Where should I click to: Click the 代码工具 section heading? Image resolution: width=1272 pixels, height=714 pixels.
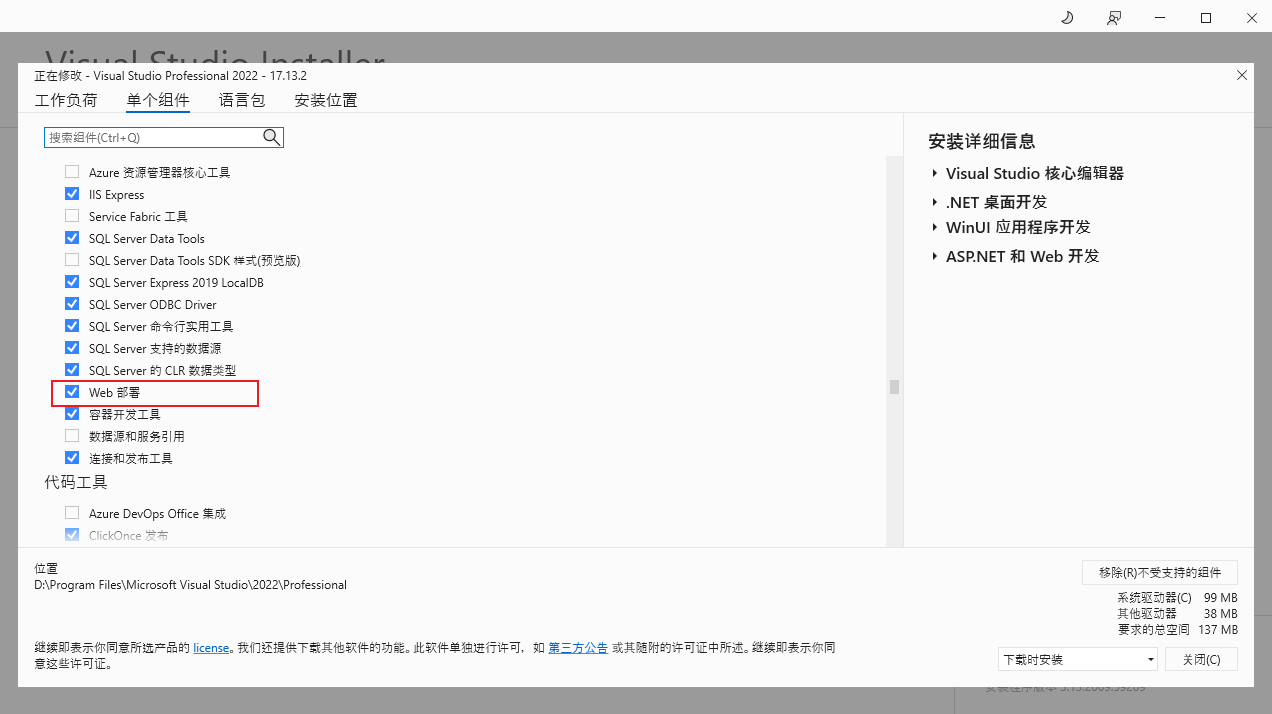[x=76, y=482]
